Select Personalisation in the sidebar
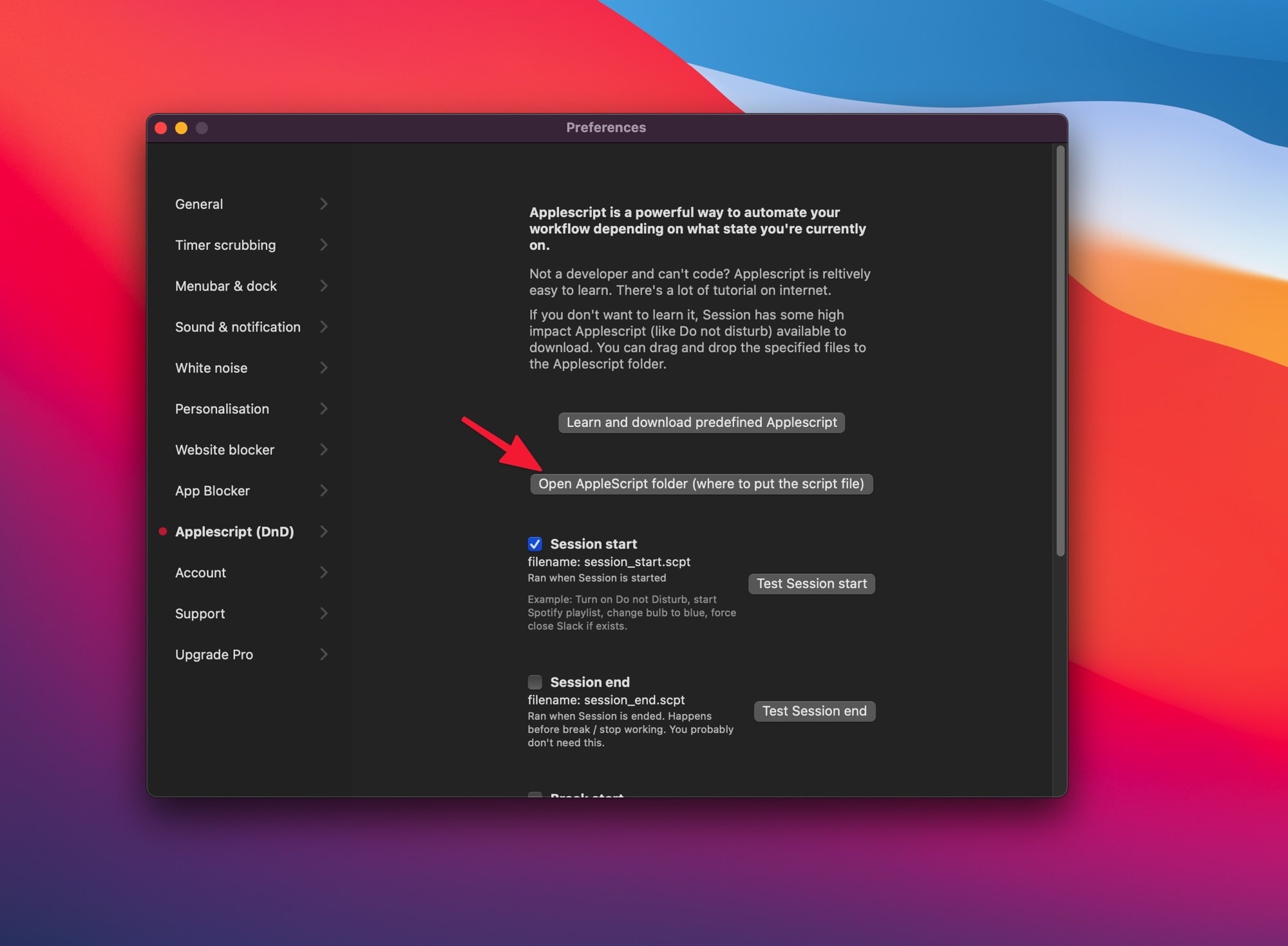Image resolution: width=1288 pixels, height=946 pixels. pos(222,409)
